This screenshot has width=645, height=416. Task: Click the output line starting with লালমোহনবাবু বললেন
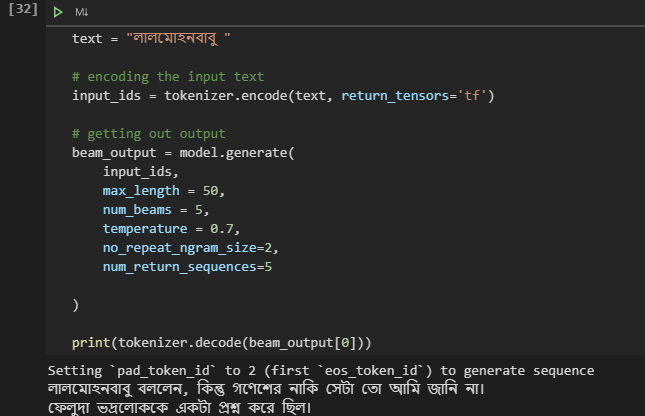point(267,388)
